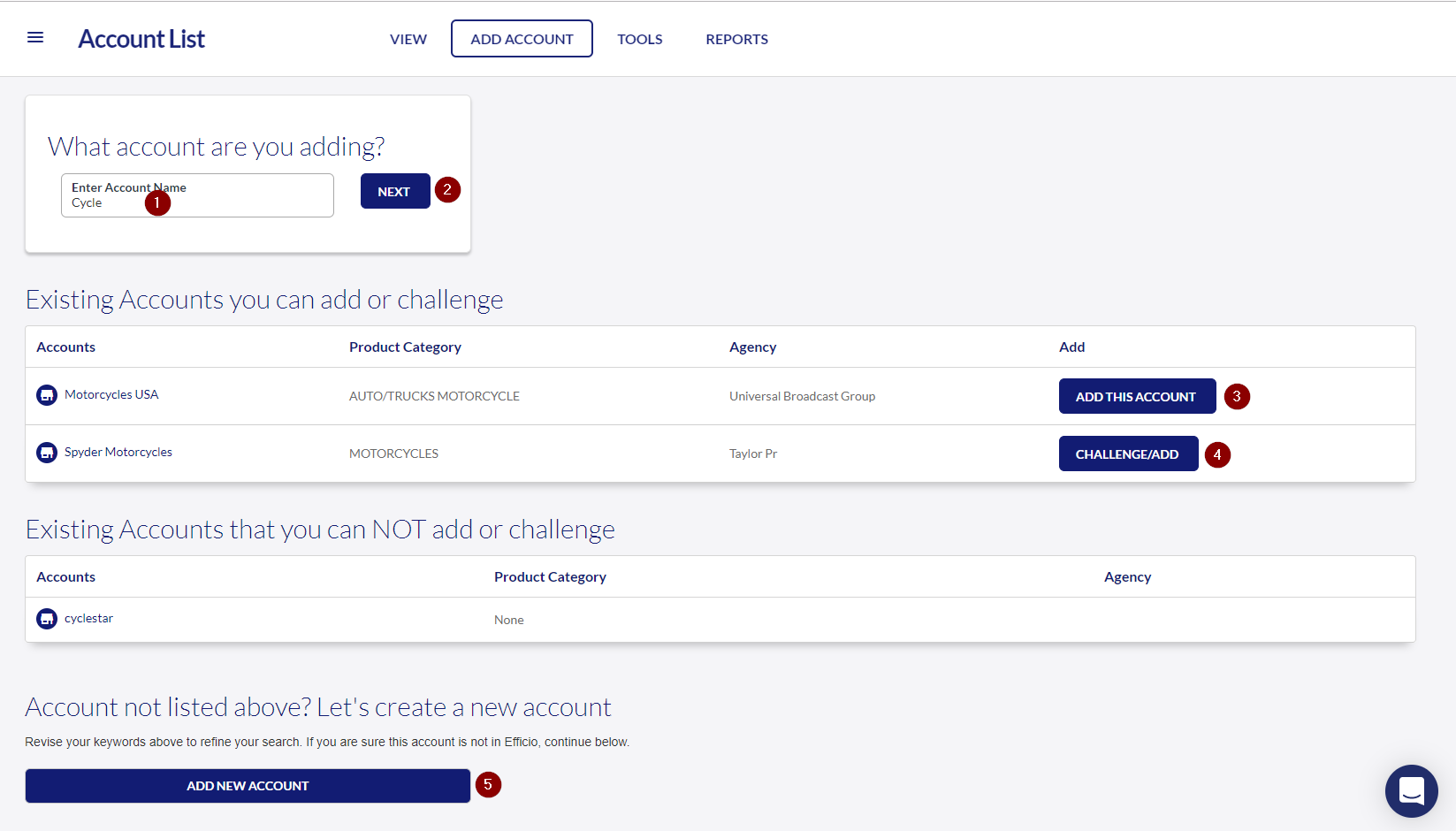This screenshot has height=831, width=1456.
Task: Open the hamburger navigation menu
Action: (35, 37)
